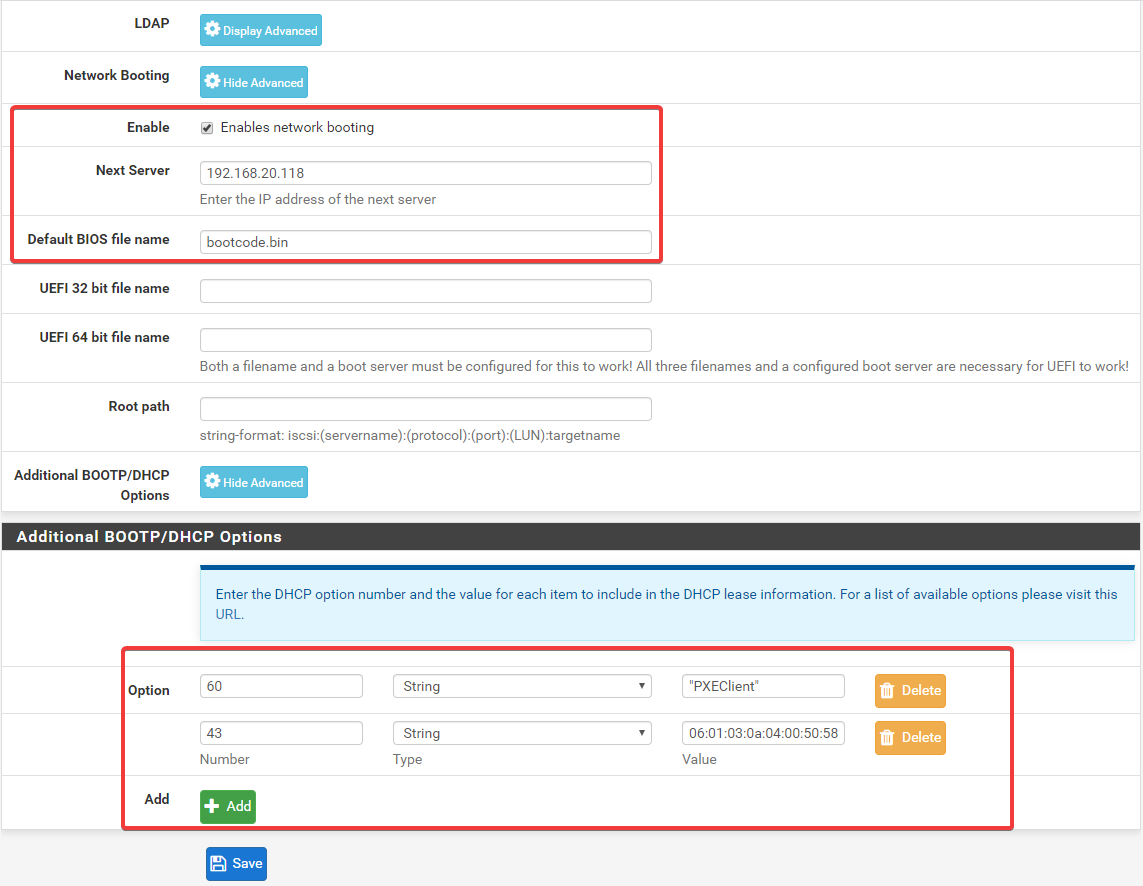This screenshot has width=1143, height=886.
Task: Click the option number 60 field
Action: tap(281, 686)
